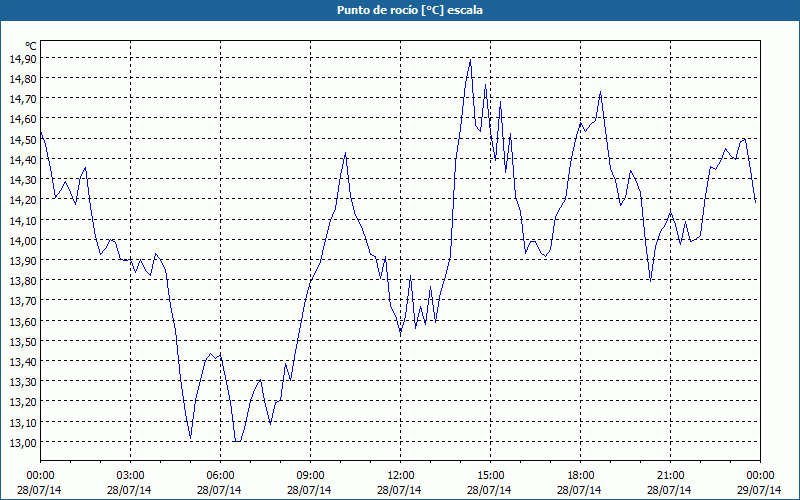Pick the 13,60 scale value
This screenshot has height=500, width=800.
coord(23,321)
